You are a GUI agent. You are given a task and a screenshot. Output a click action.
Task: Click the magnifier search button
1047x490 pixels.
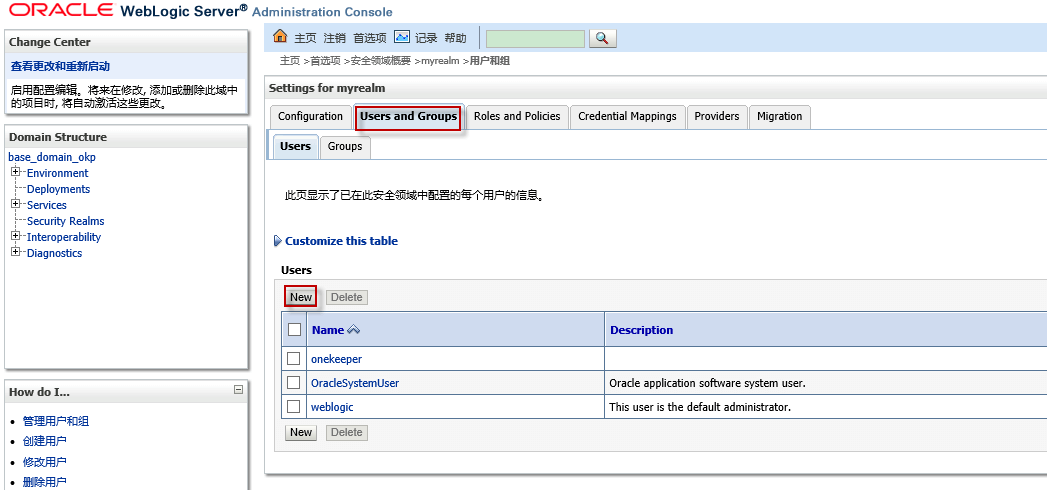tap(602, 38)
